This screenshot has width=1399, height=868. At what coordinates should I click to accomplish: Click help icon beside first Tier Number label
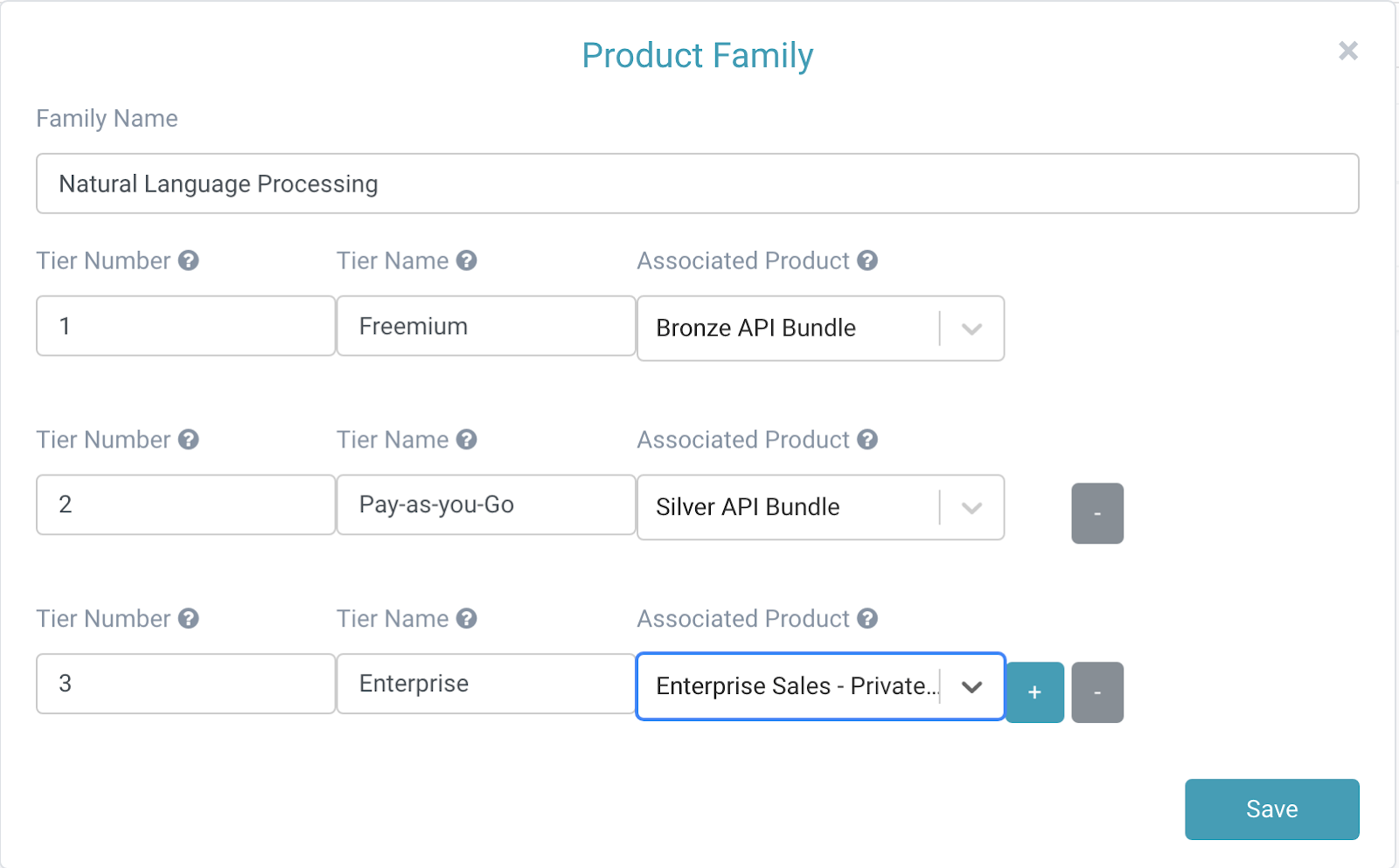coord(189,260)
